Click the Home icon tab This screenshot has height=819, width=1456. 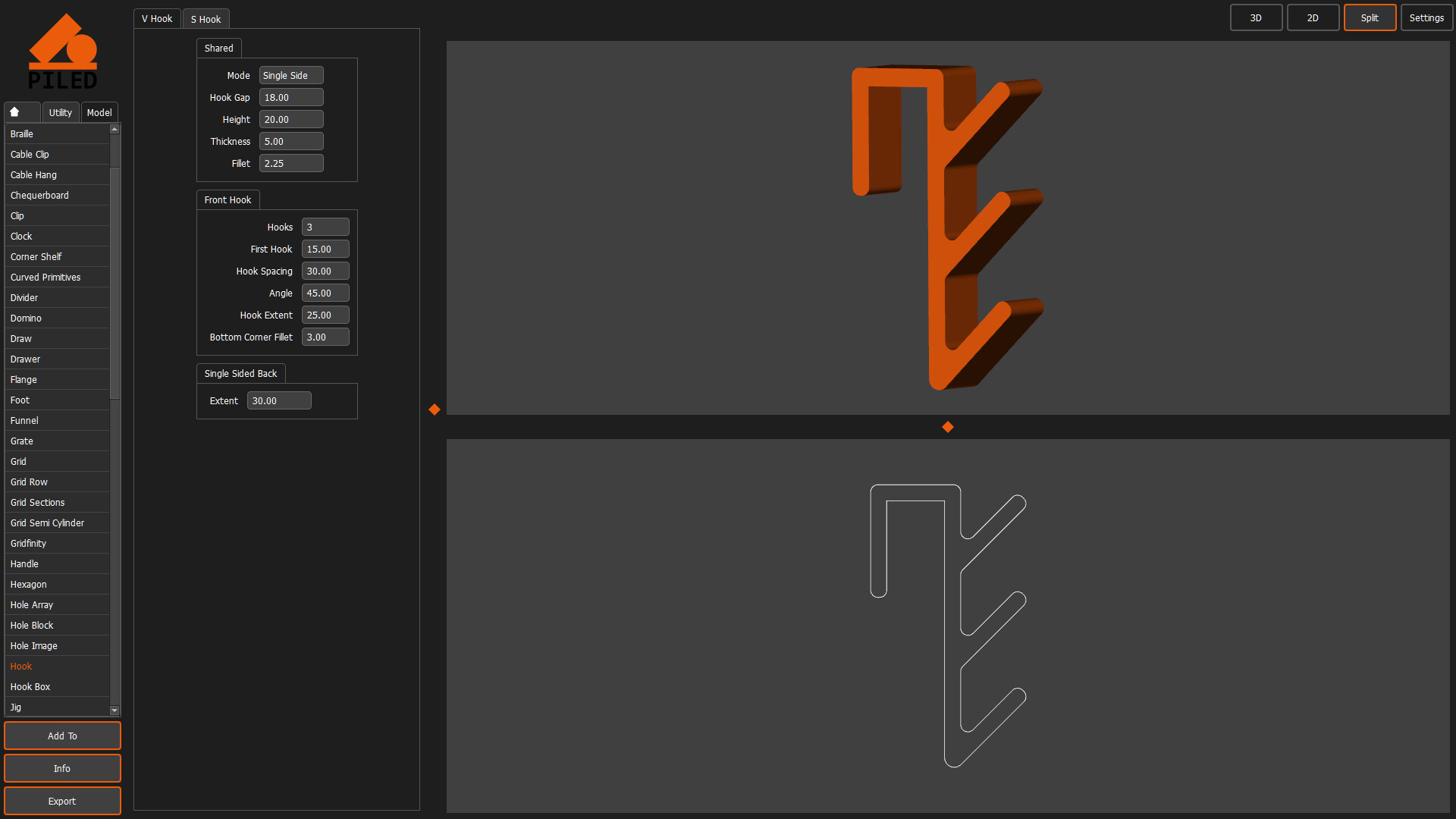(22, 112)
